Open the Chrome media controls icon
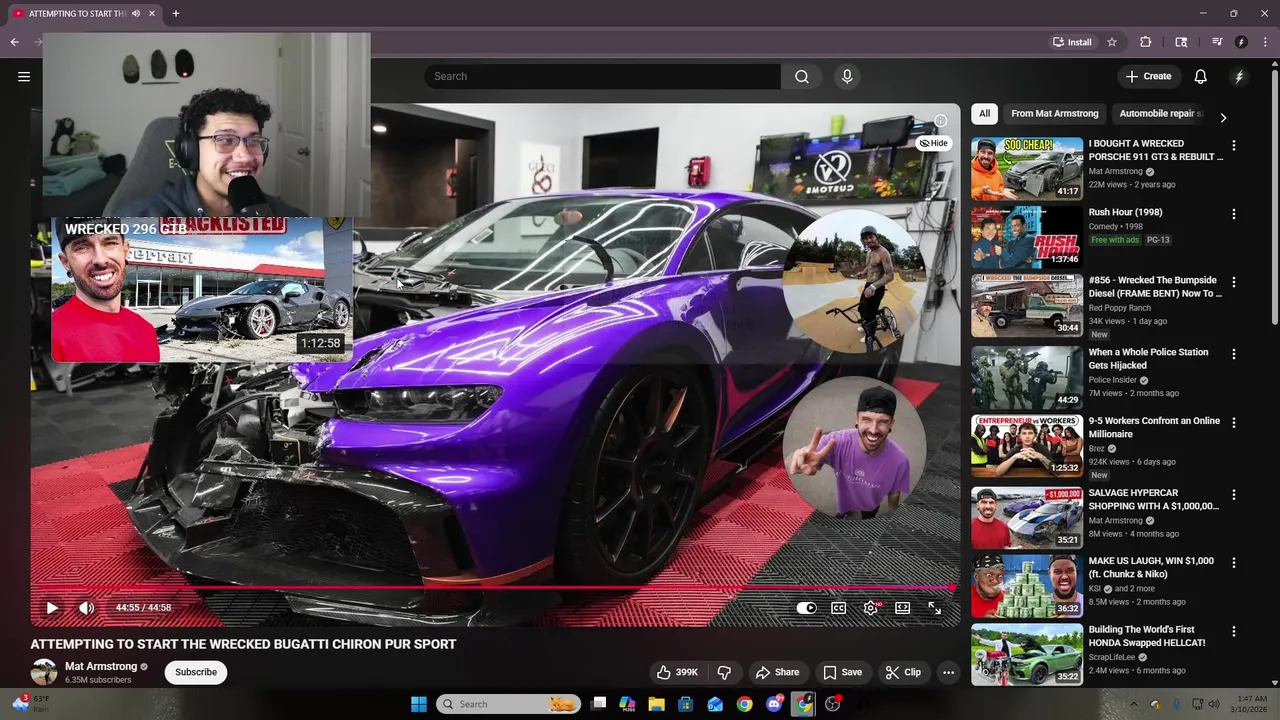Screen dimensions: 1280x720 tap(1217, 42)
